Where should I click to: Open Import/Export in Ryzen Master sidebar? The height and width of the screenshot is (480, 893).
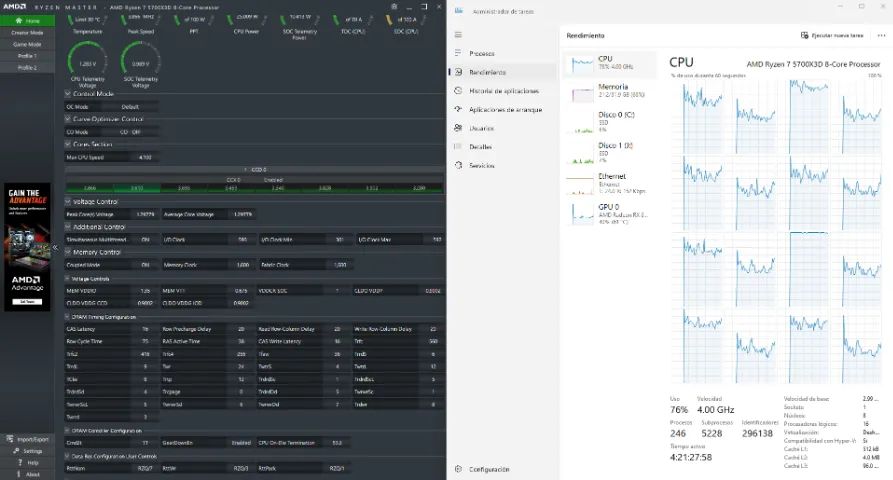[27, 440]
